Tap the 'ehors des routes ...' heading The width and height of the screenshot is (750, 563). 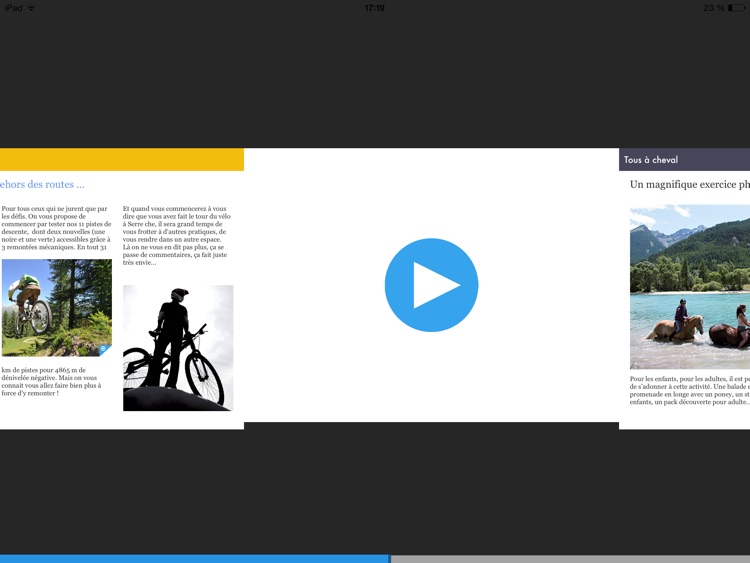pos(42,184)
